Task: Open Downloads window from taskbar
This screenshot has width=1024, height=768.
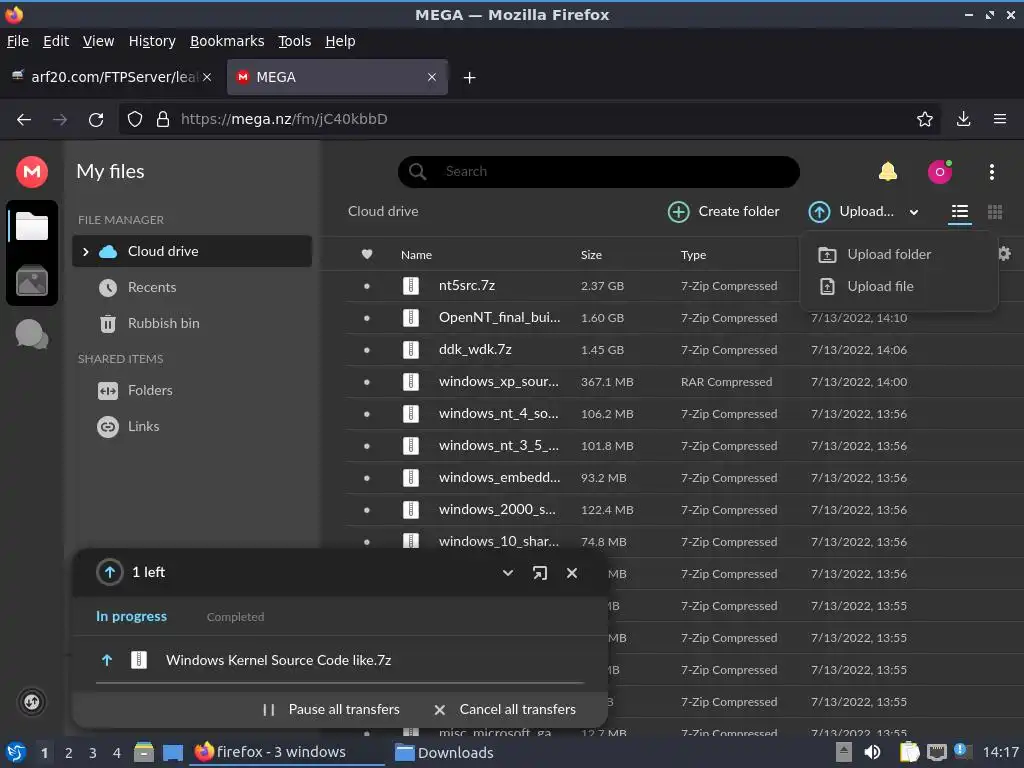Action: [444, 753]
